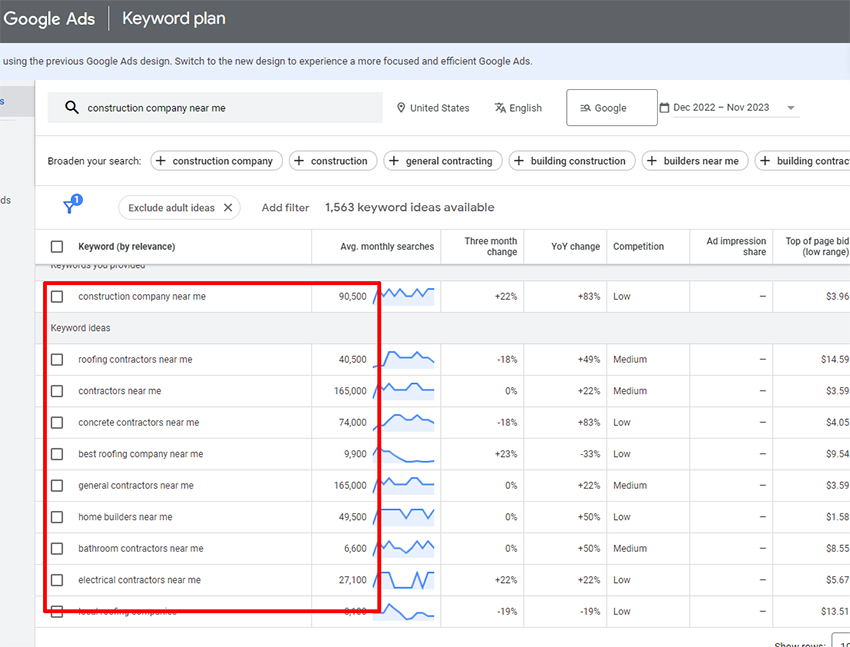850x647 pixels.
Task: Click 'electrical contractors near me' keyword text
Action: [x=139, y=580]
